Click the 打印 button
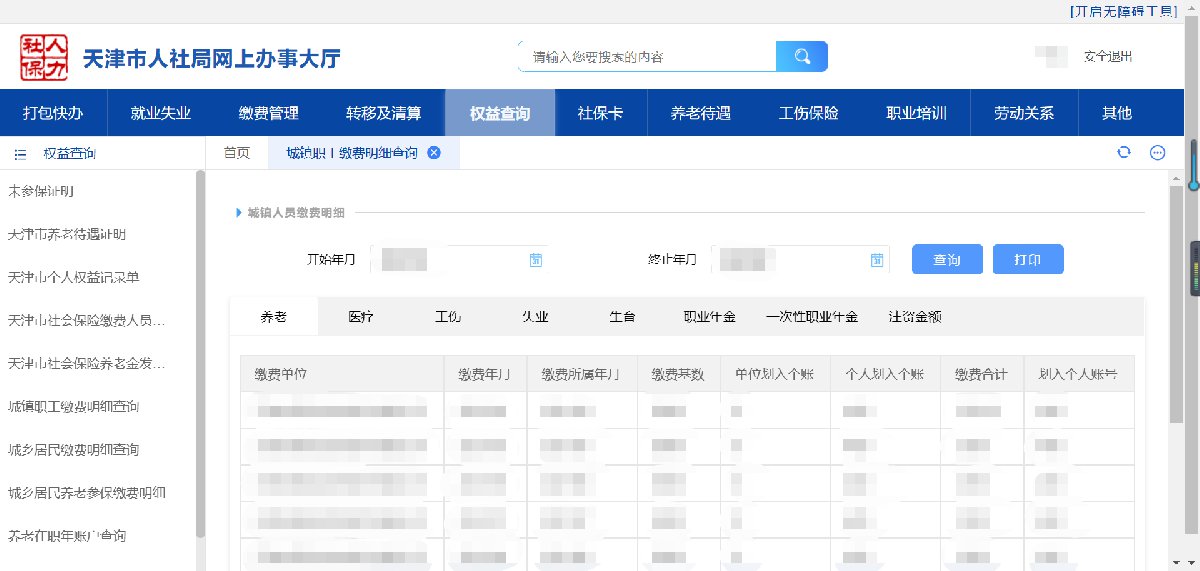Screen dimensions: 1200x571 click(x=1027, y=259)
